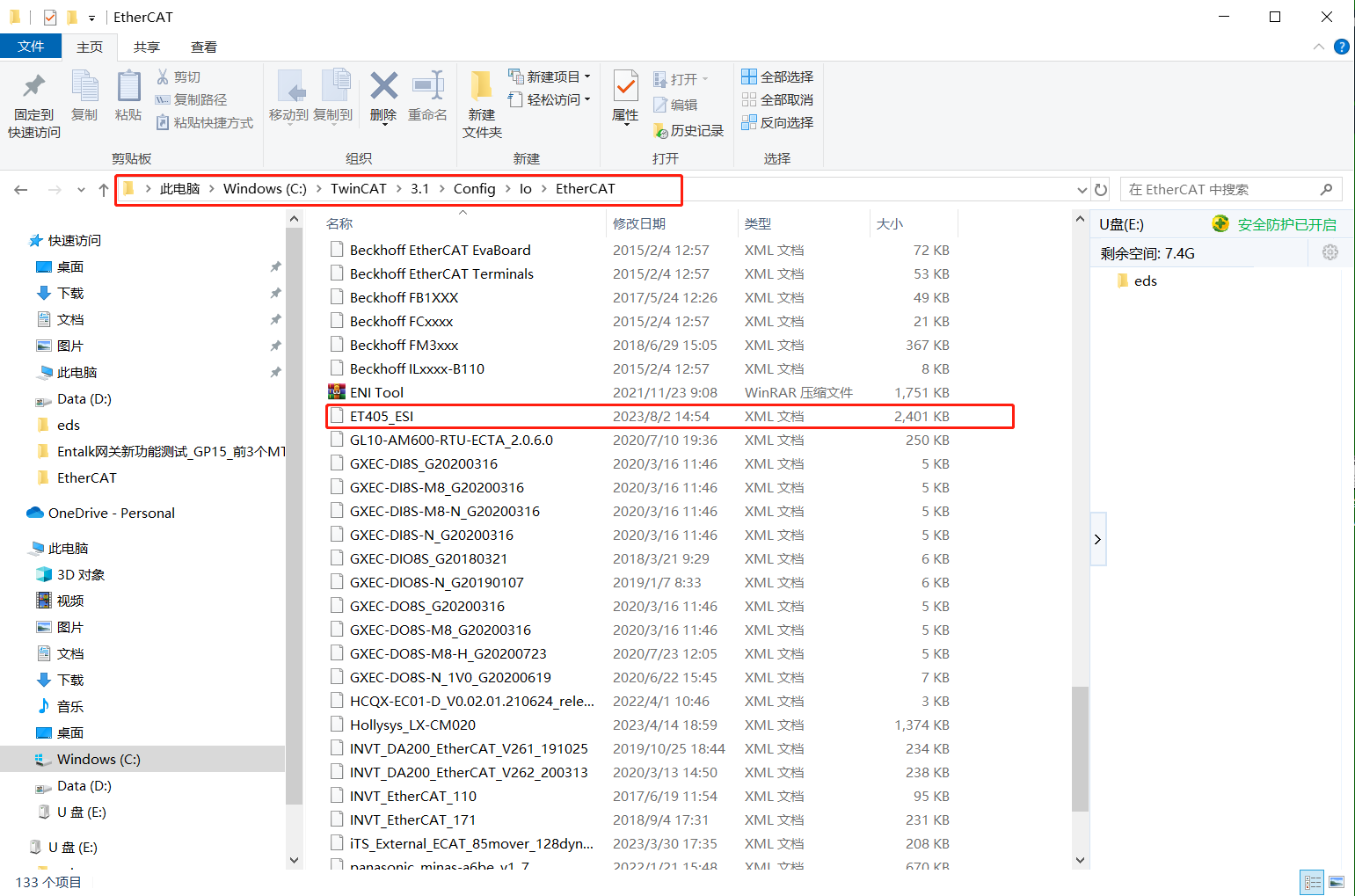
Task: Open 快速访问 in navigation pane
Action: point(74,240)
